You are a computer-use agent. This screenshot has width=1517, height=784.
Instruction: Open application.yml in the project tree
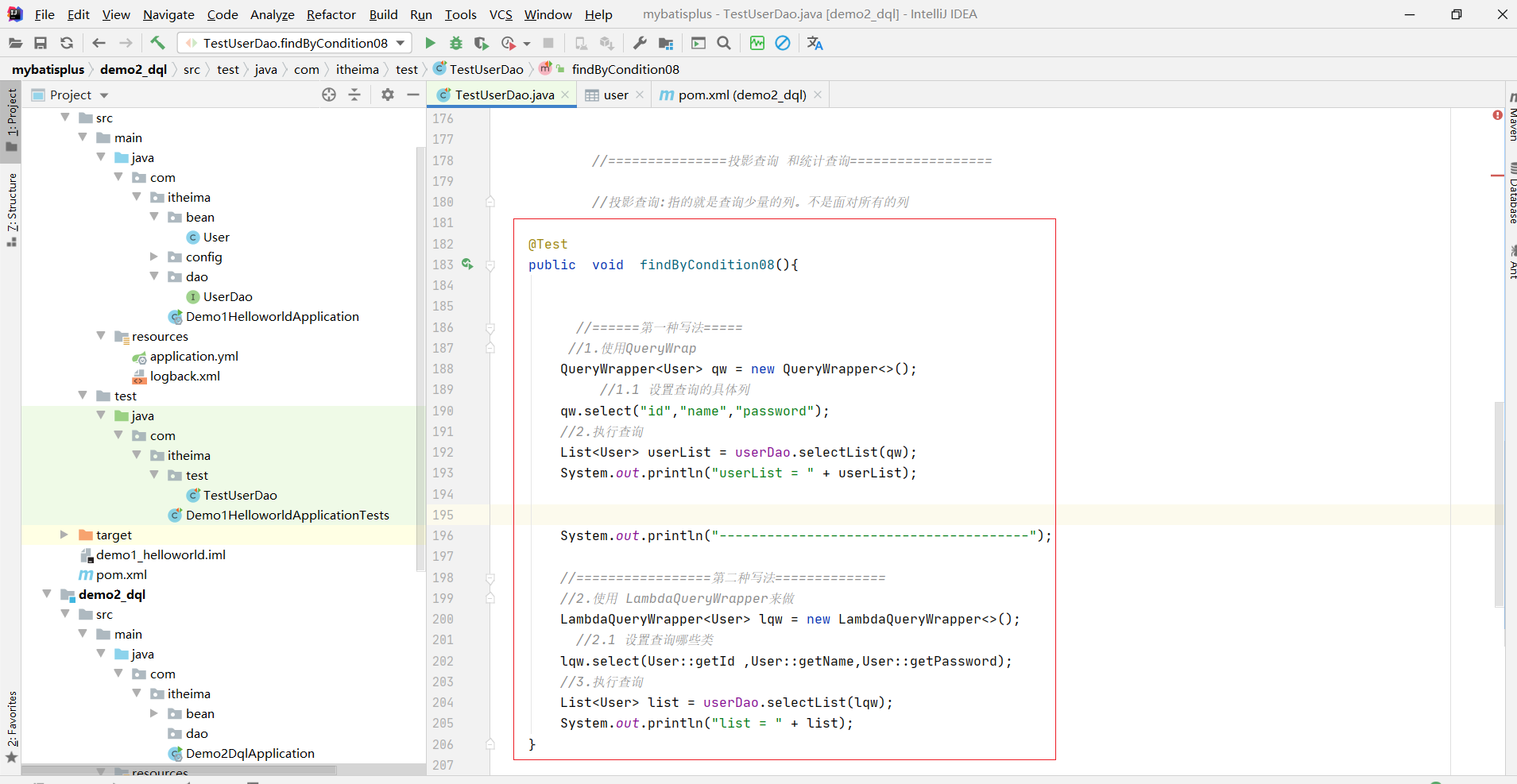(x=194, y=356)
